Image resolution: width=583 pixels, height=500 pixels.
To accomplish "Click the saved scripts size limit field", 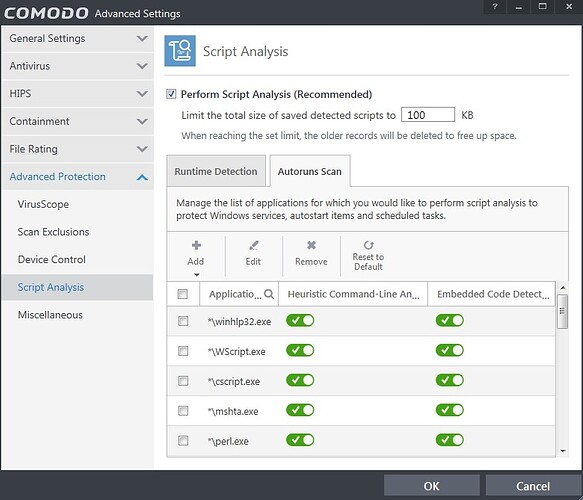I will 428,115.
